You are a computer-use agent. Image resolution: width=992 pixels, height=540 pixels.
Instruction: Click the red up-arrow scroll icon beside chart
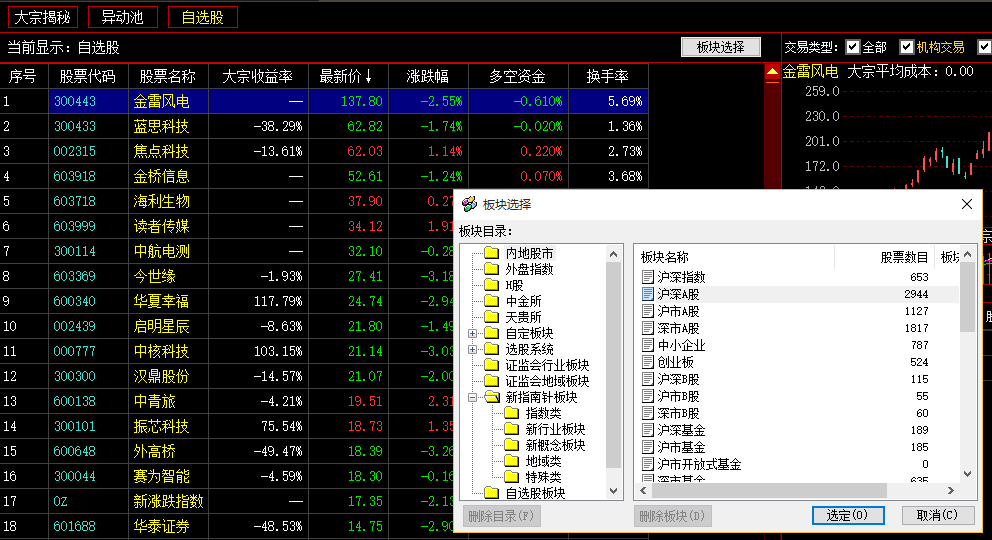click(772, 72)
